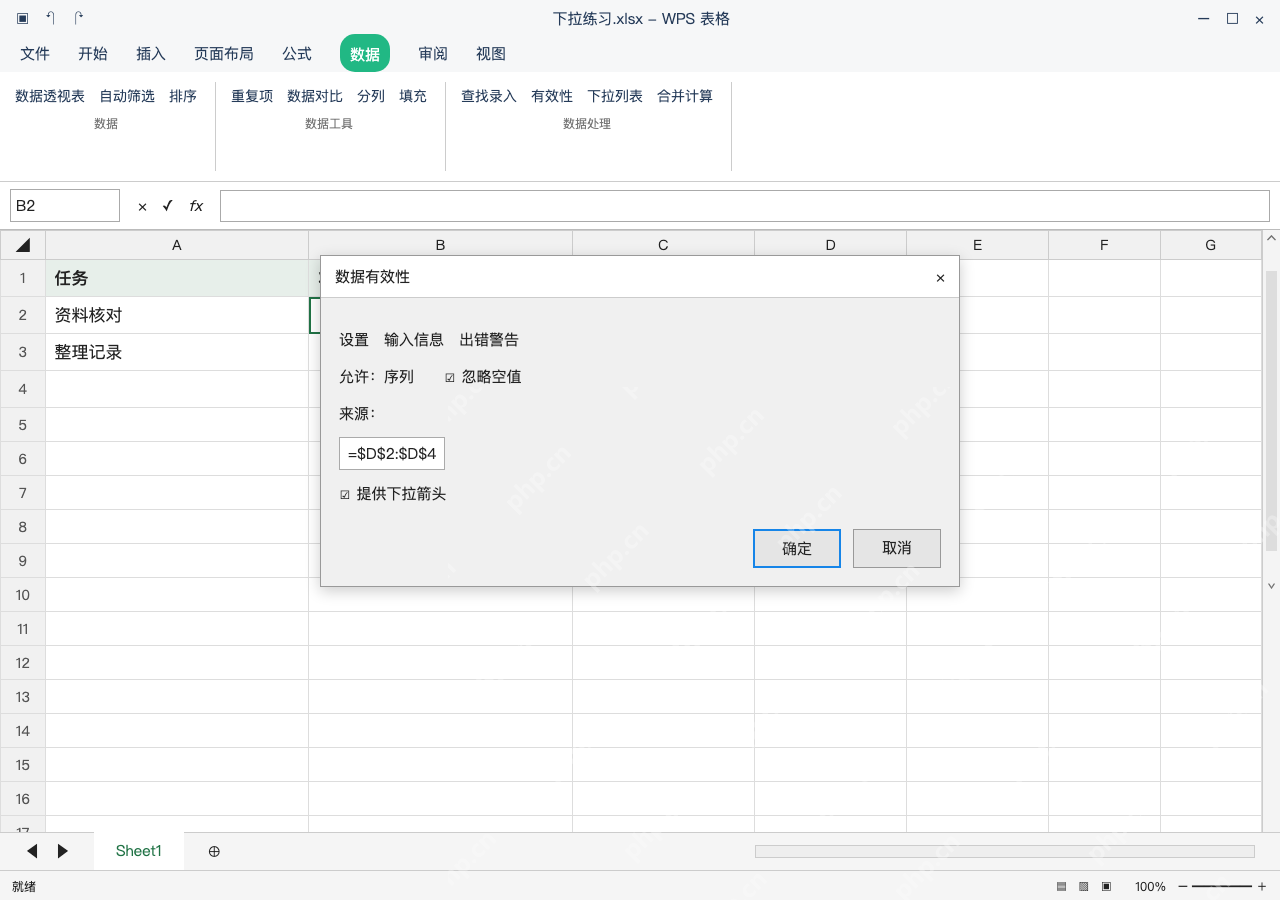Image resolution: width=1280 pixels, height=900 pixels.
Task: Click the name box showing B2
Action: coord(65,206)
